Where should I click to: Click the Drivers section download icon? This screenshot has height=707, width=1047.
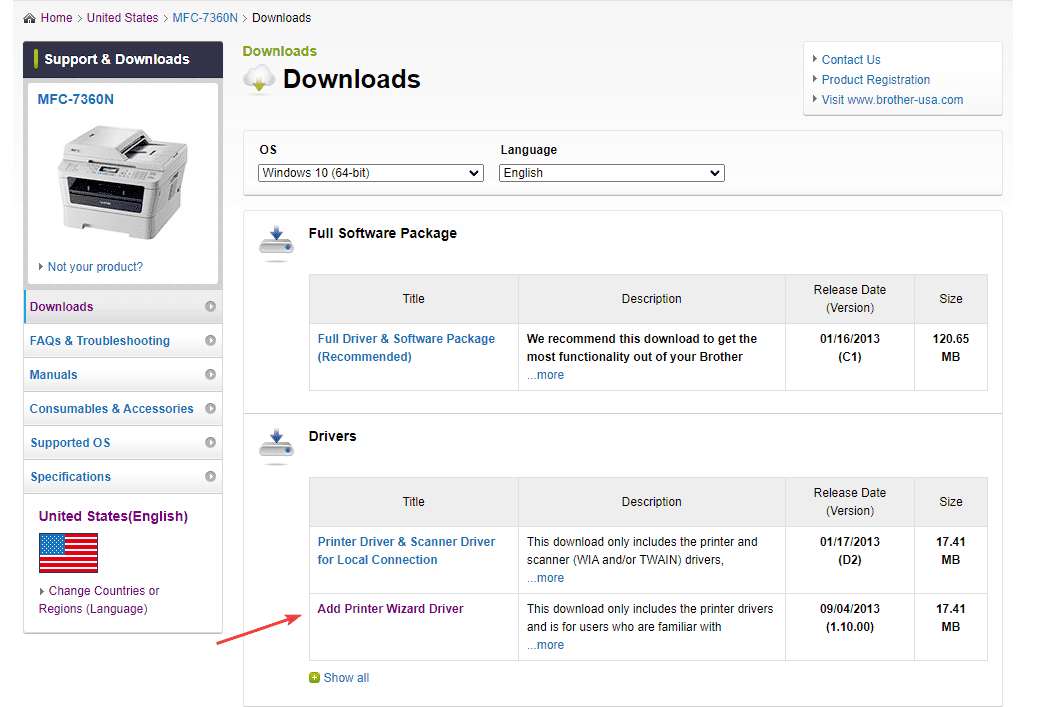(275, 444)
